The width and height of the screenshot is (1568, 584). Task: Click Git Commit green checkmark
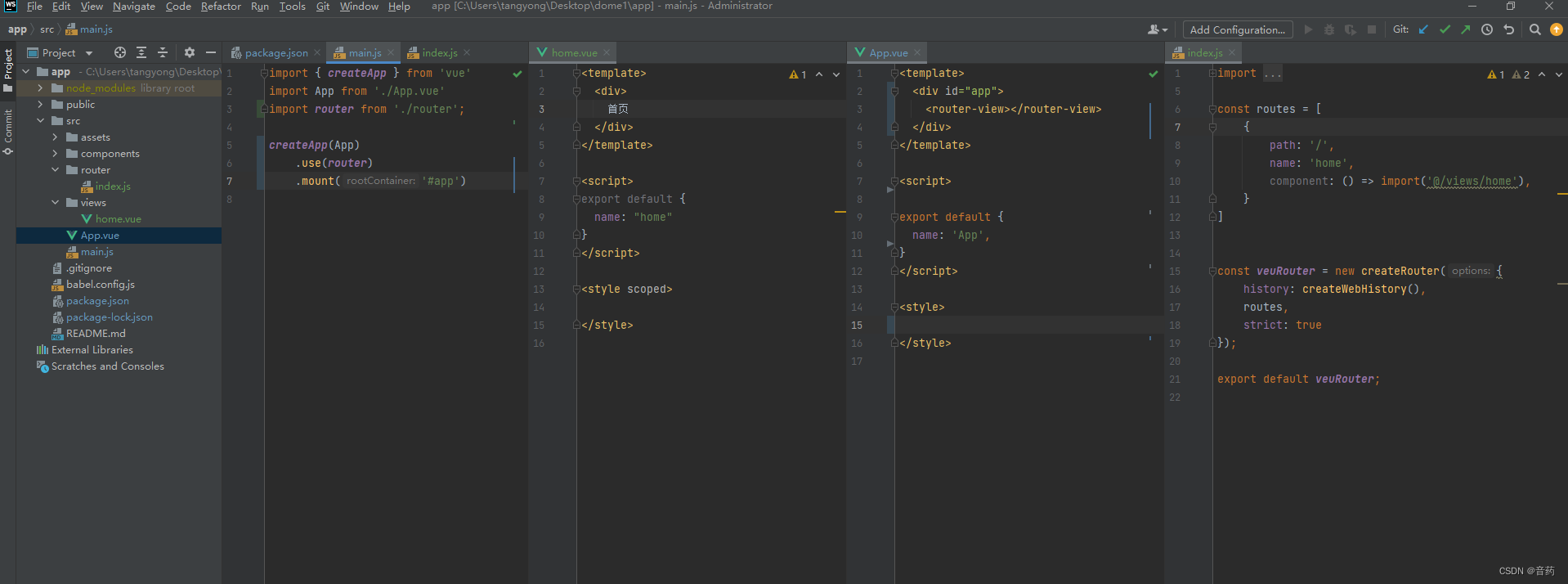coord(1445,29)
